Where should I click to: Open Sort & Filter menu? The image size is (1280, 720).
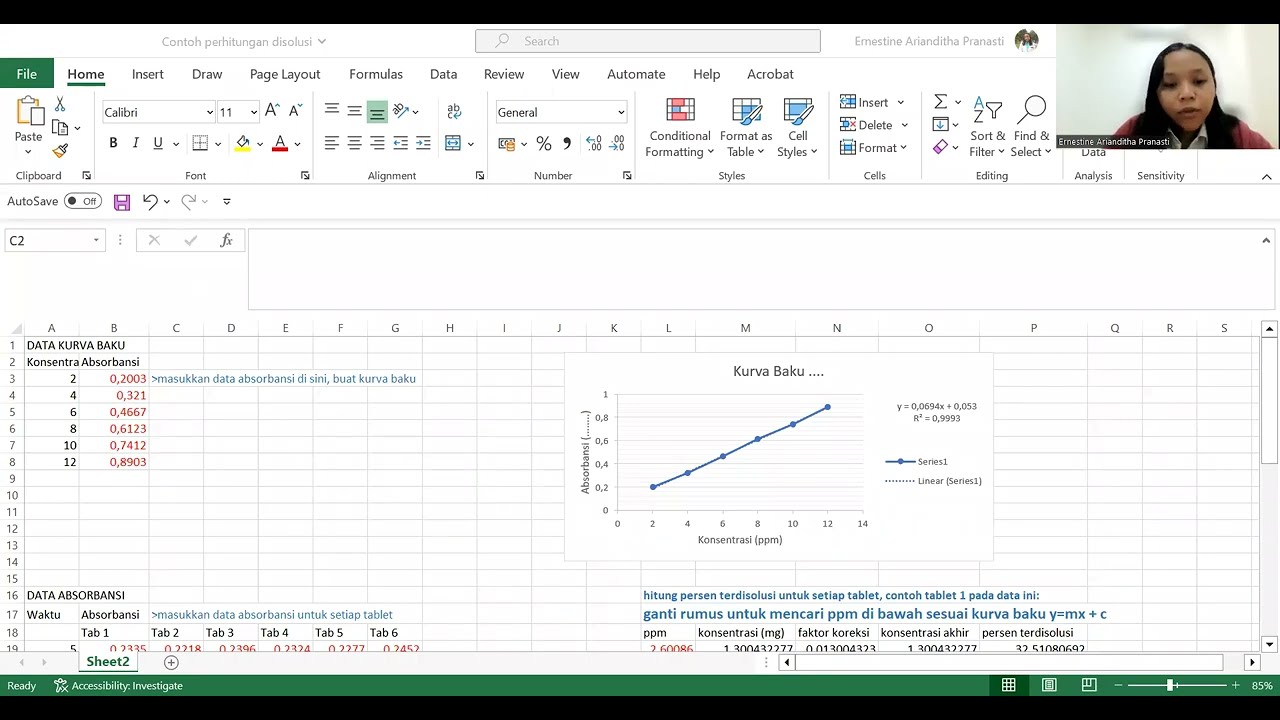click(988, 128)
